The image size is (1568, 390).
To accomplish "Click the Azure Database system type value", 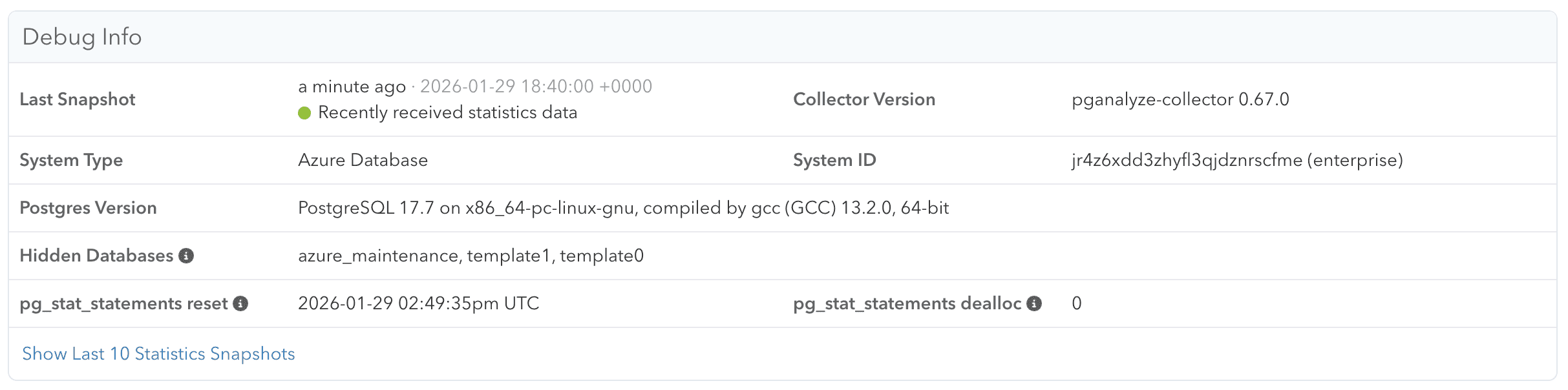I will pos(363,160).
